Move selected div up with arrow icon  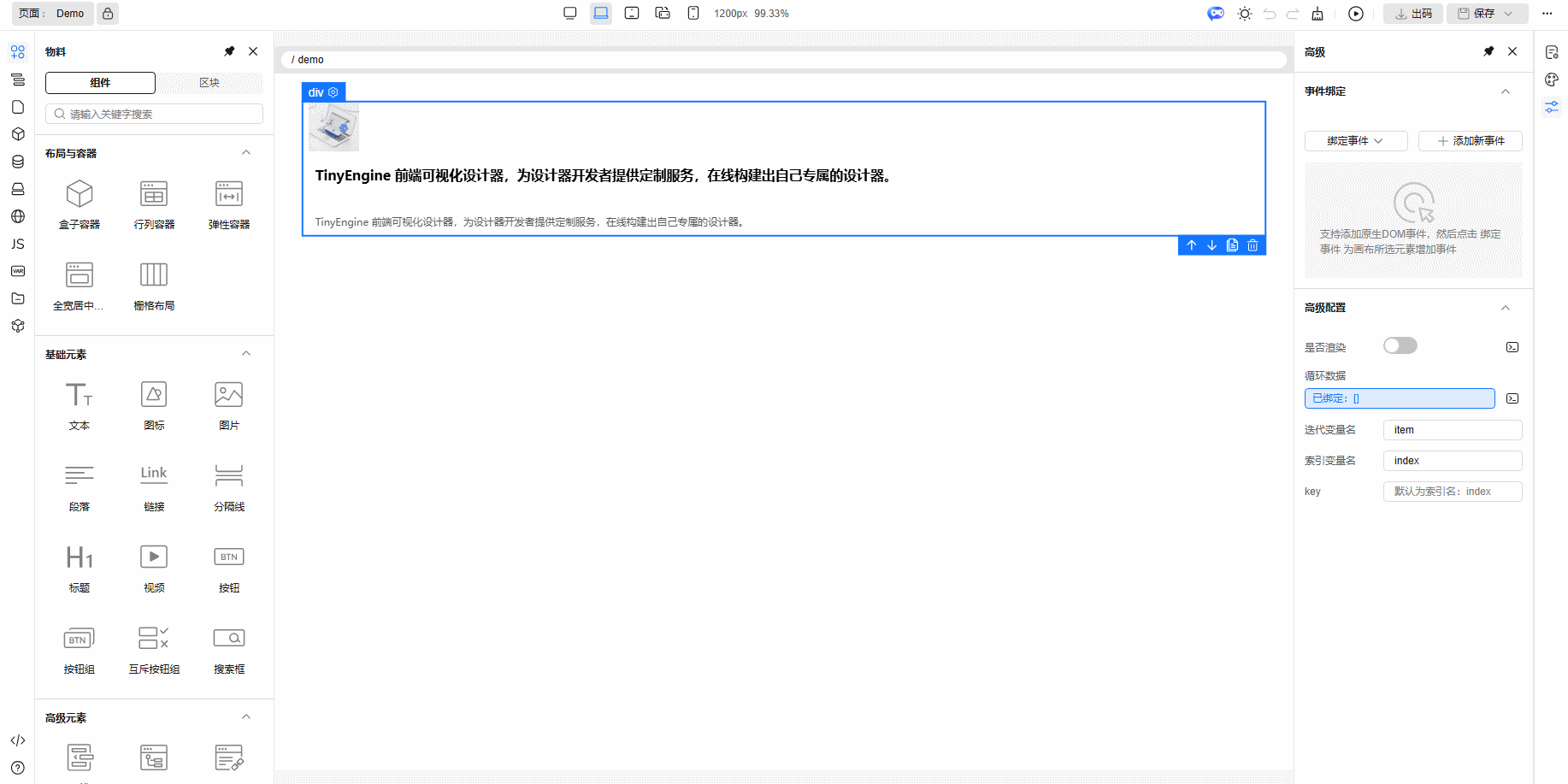1191,245
